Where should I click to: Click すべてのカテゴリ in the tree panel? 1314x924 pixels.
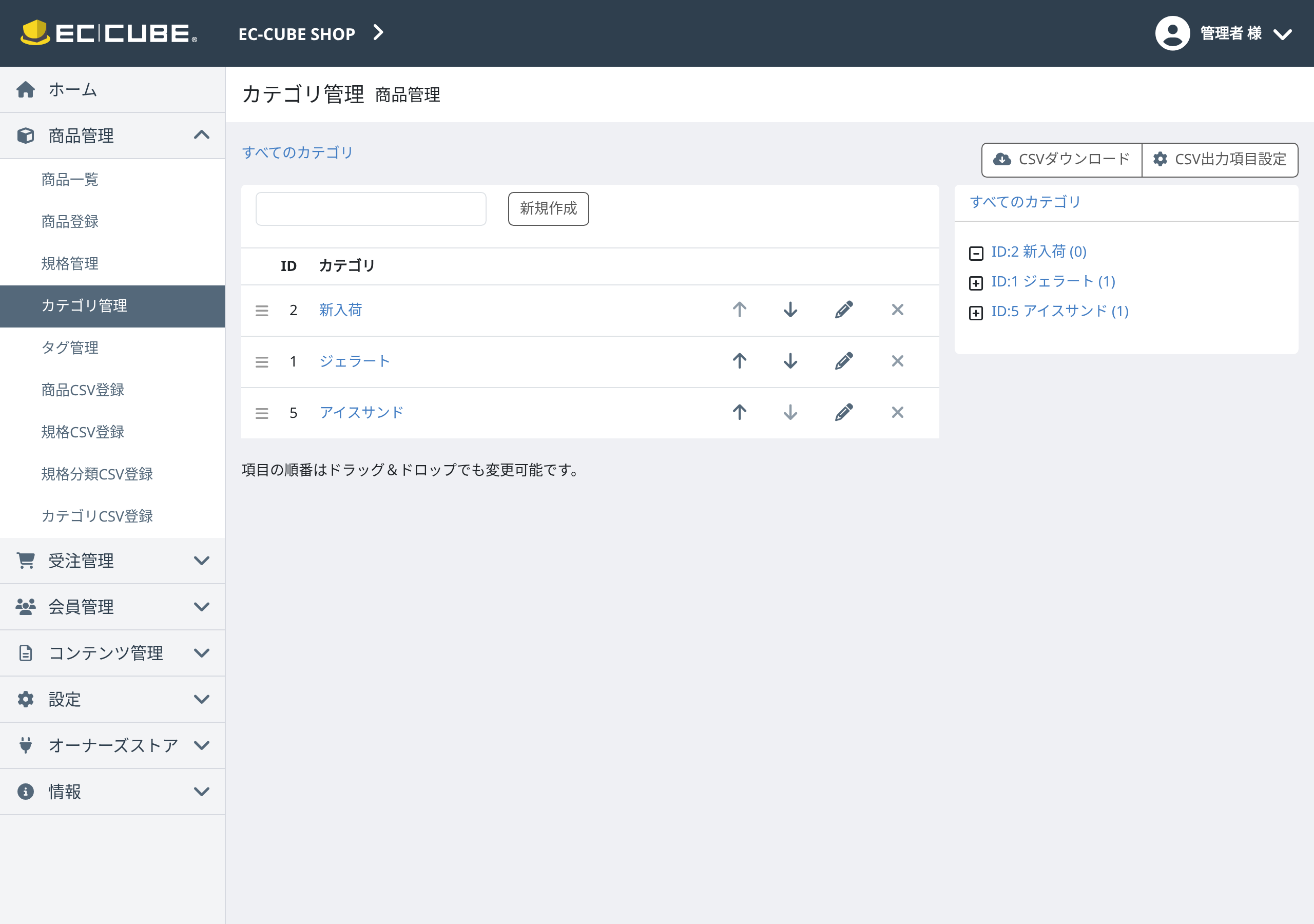coord(1025,202)
